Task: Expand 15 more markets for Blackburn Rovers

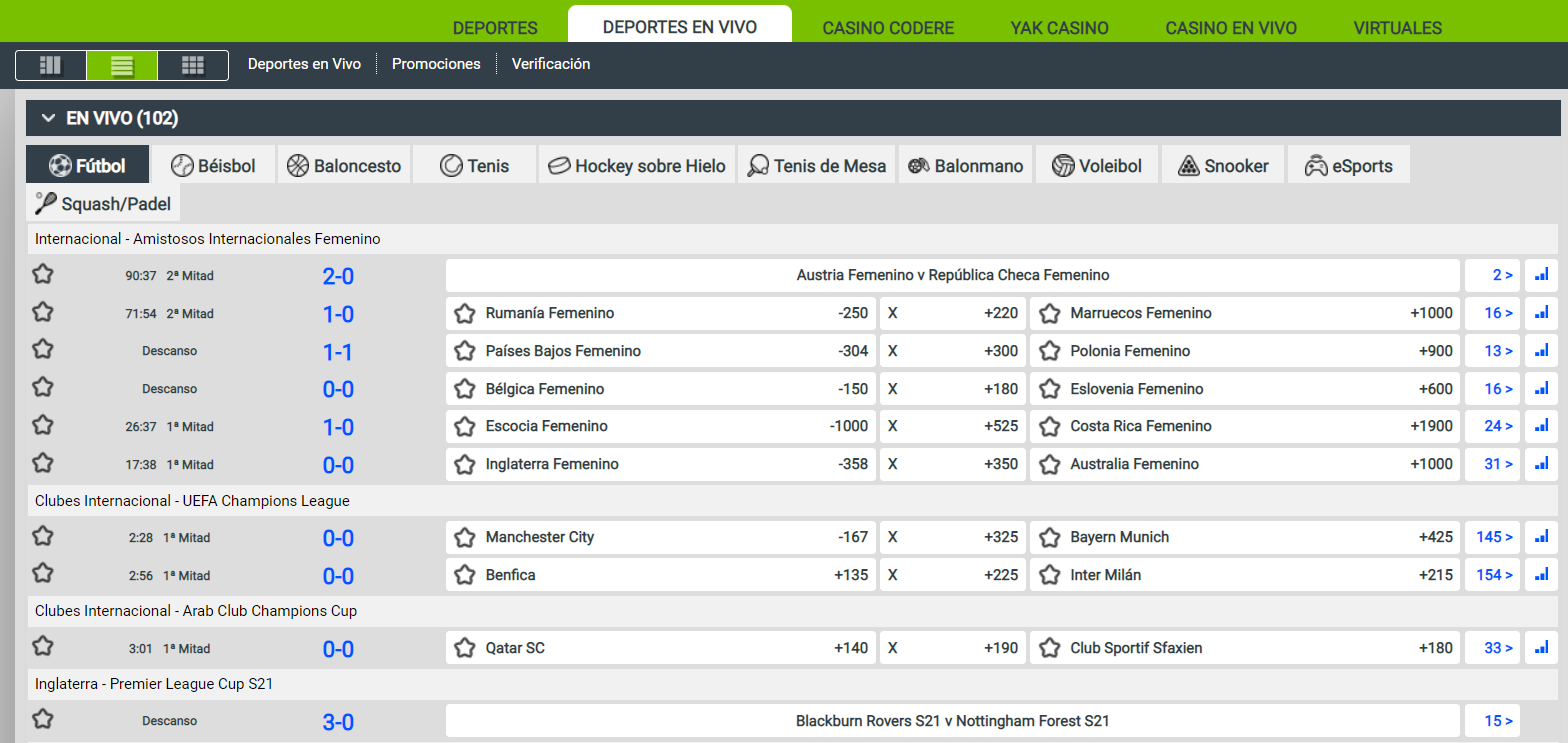Action: pos(1493,721)
